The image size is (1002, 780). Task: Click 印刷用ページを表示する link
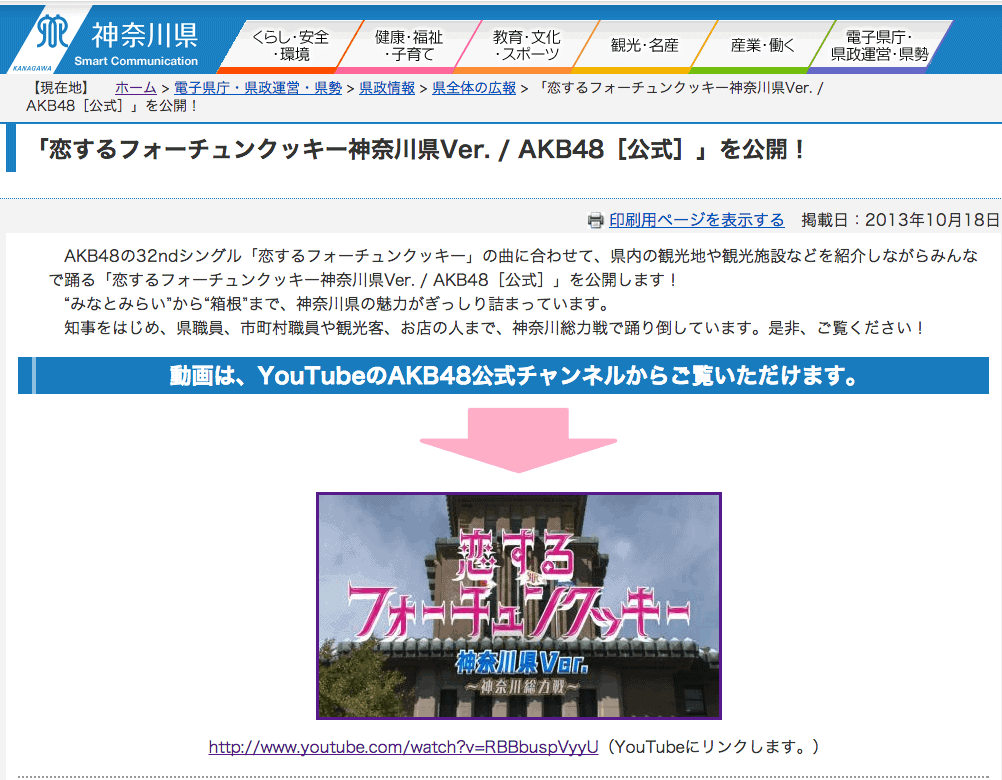(697, 220)
